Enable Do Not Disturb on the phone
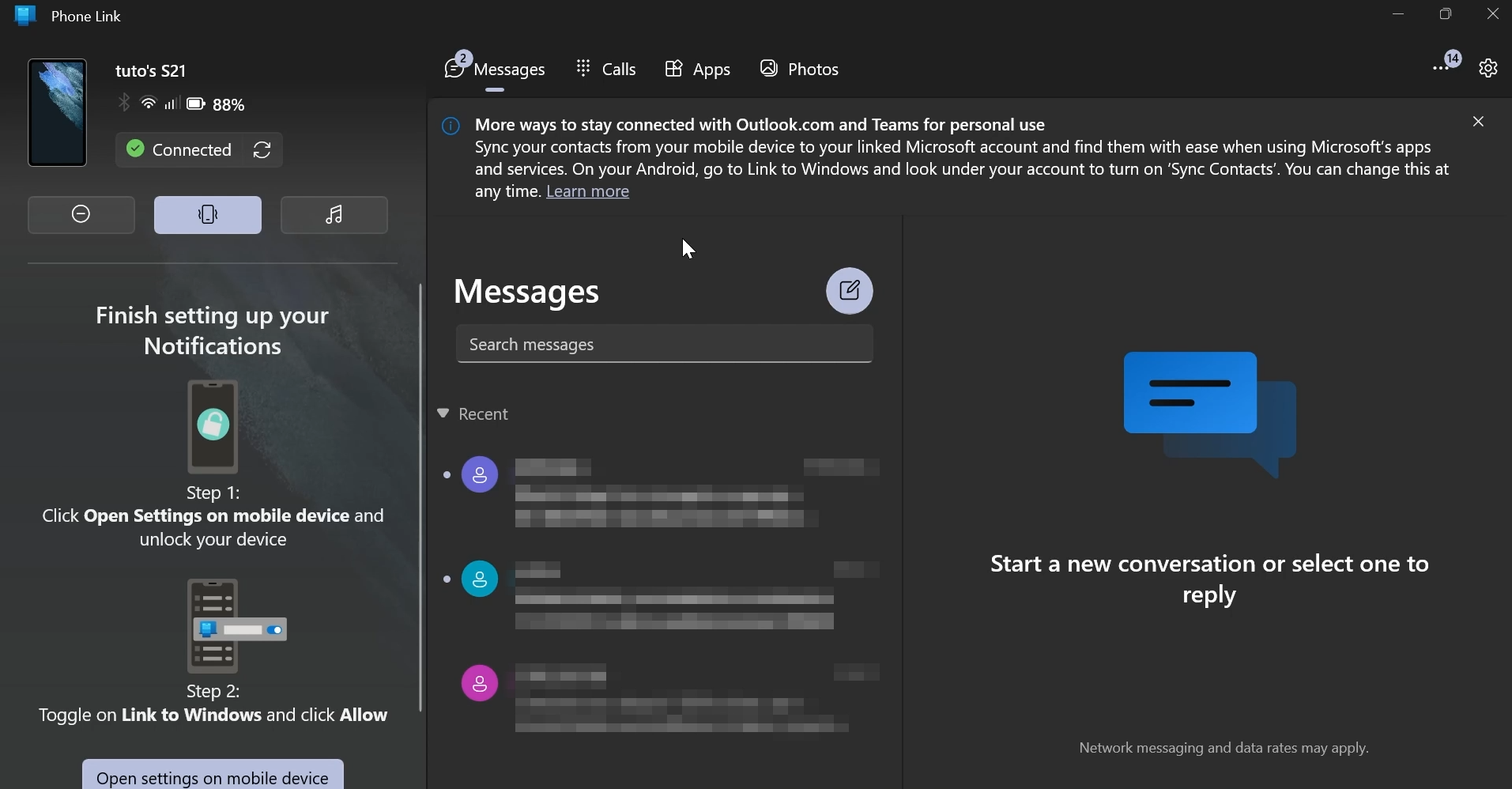Image resolution: width=1512 pixels, height=789 pixels. (x=81, y=214)
